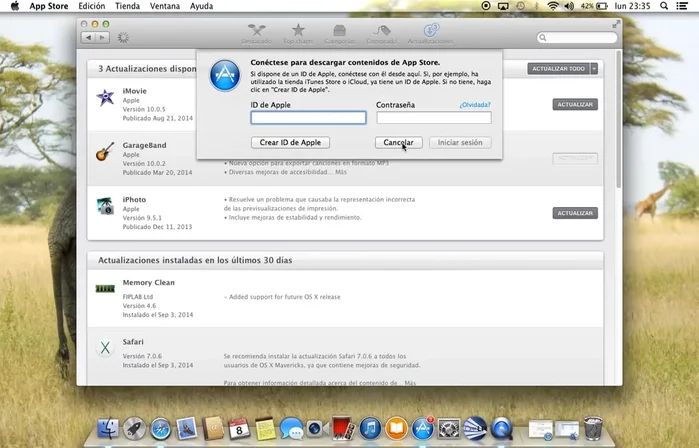Image resolution: width=699 pixels, height=448 pixels.
Task: Focus the ID de Apple field
Action: 308,118
